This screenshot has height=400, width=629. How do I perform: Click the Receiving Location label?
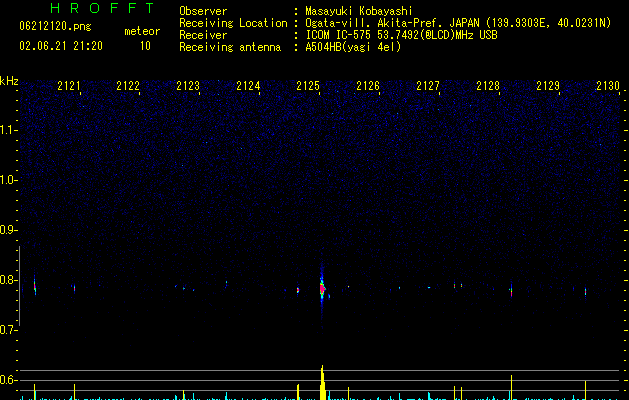[233, 23]
